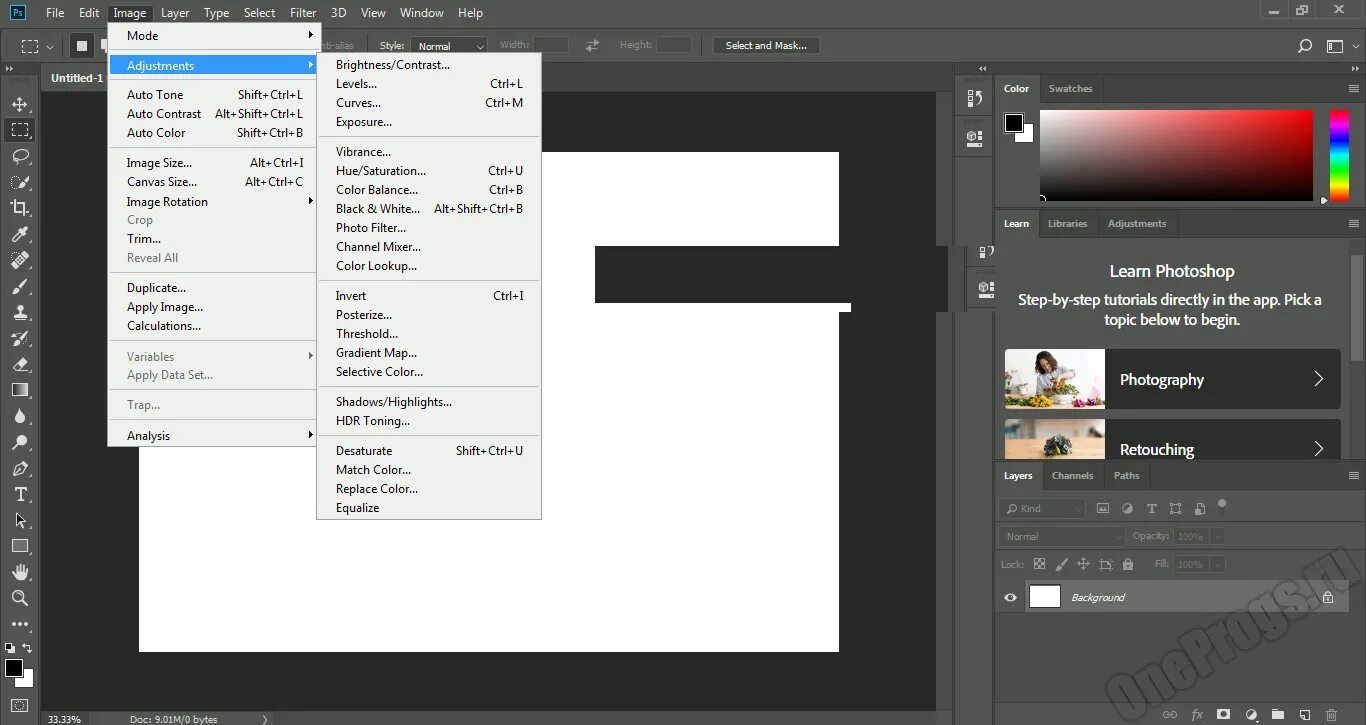The width and height of the screenshot is (1366, 725).
Task: Toggle filter for pixel layers
Action: point(1103,508)
